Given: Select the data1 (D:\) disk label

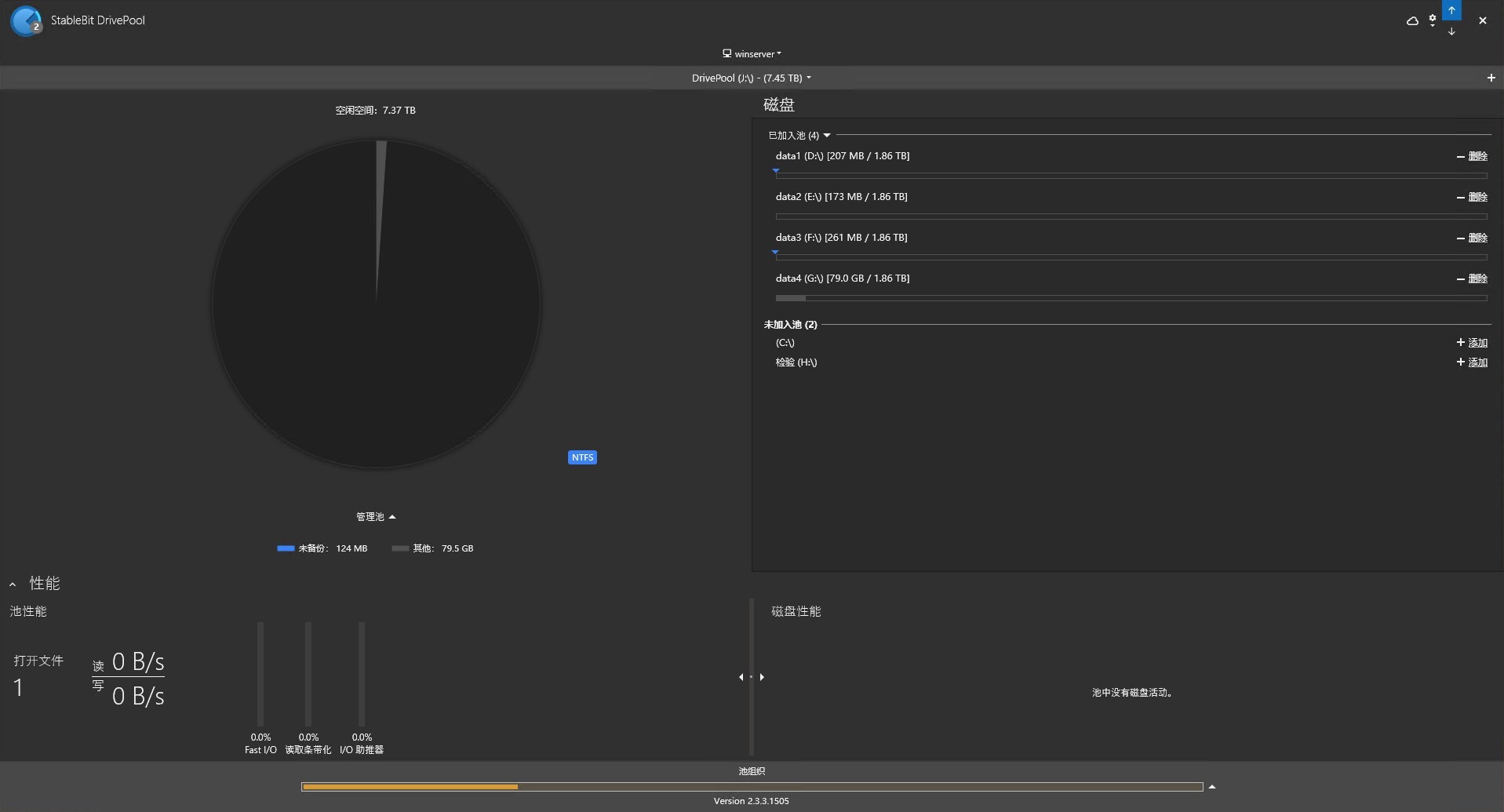Looking at the screenshot, I should [x=843, y=156].
